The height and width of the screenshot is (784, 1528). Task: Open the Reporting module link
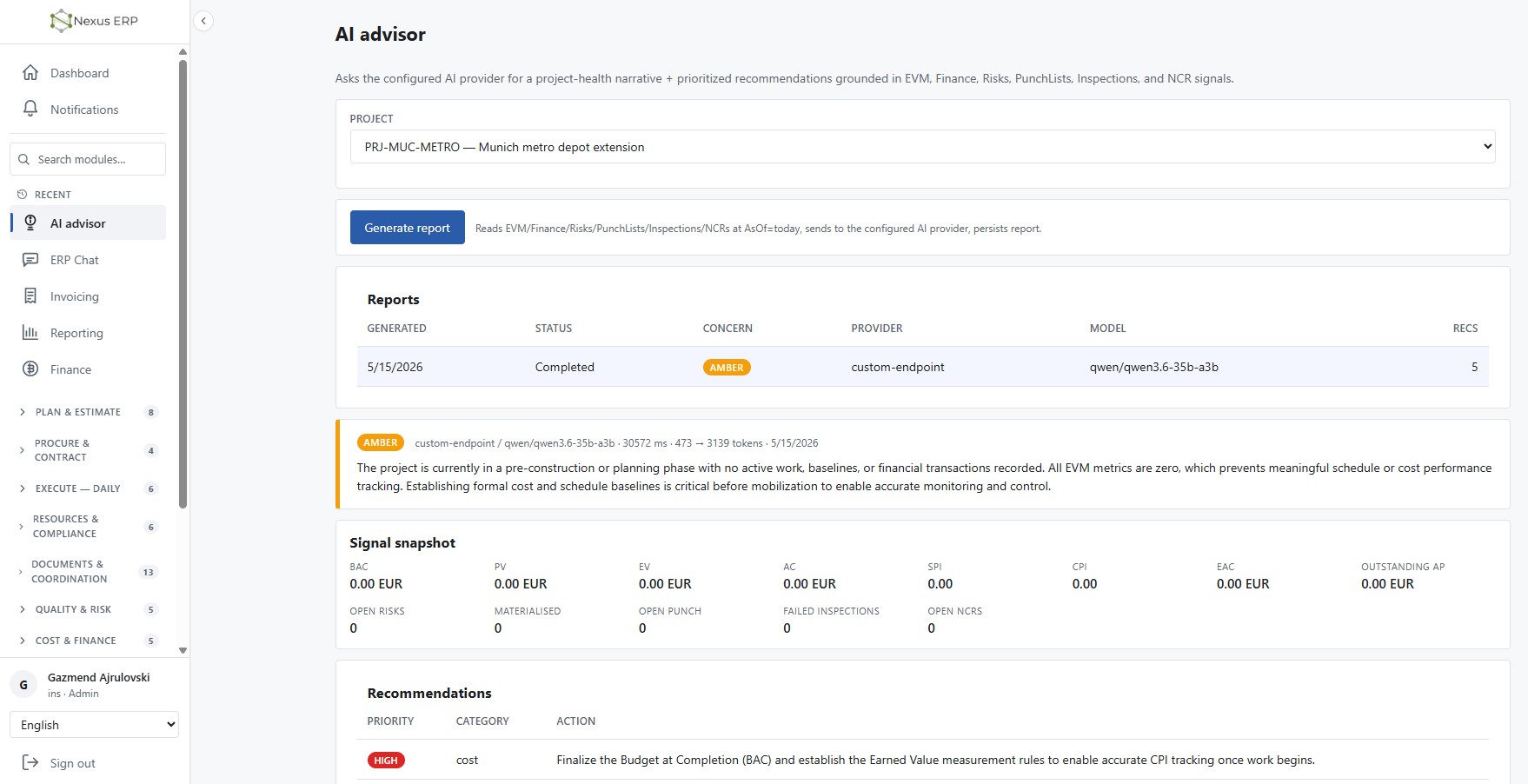pos(88,333)
